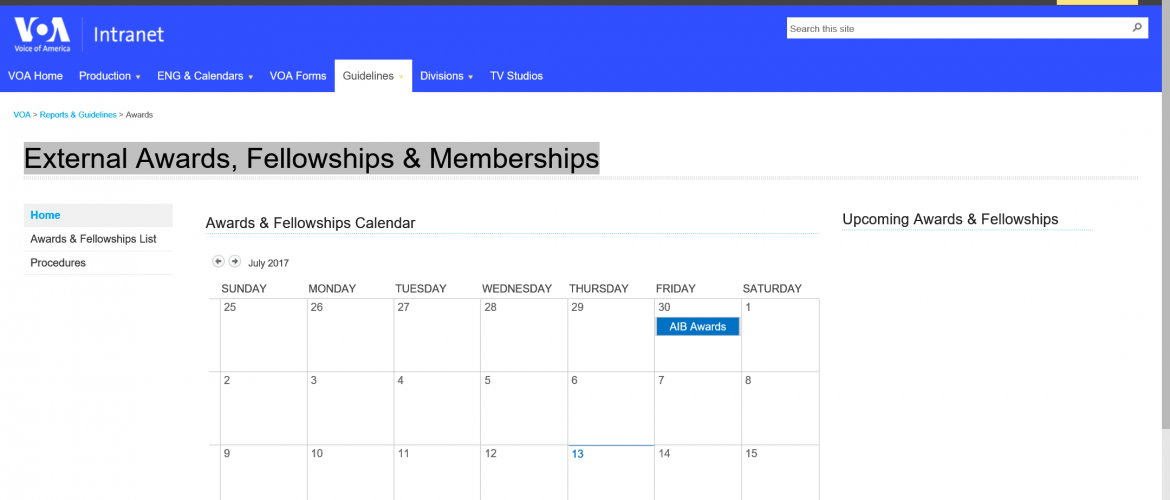This screenshot has width=1170, height=500.
Task: Click the Reports & Guidelines breadcrumb link
Action: point(78,115)
